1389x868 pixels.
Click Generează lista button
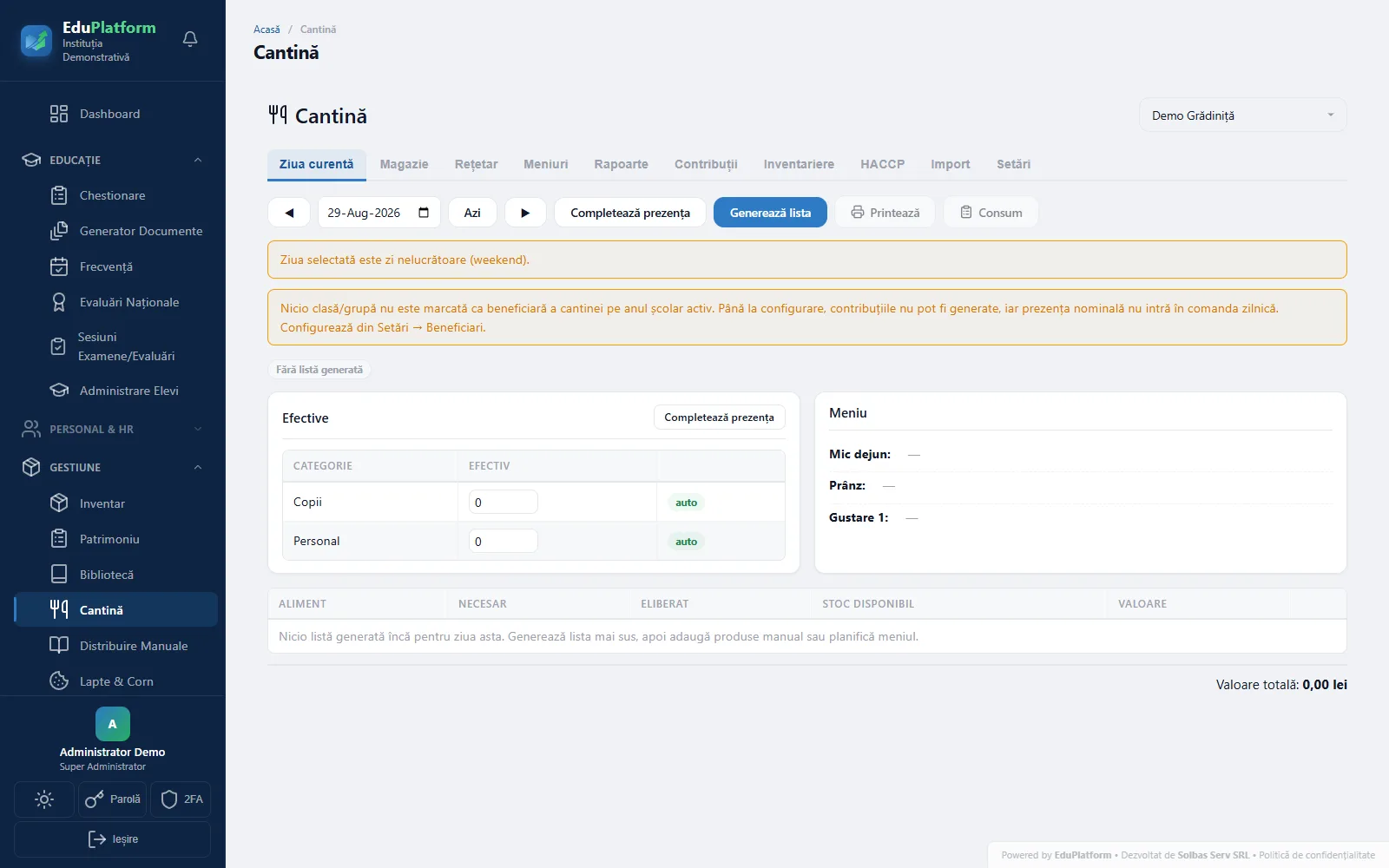click(x=770, y=213)
